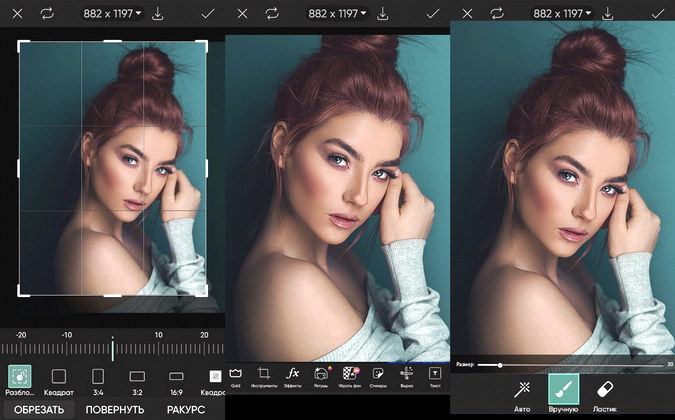
Task: Tap the loop arrows icon on crop screen
Action: (47, 14)
